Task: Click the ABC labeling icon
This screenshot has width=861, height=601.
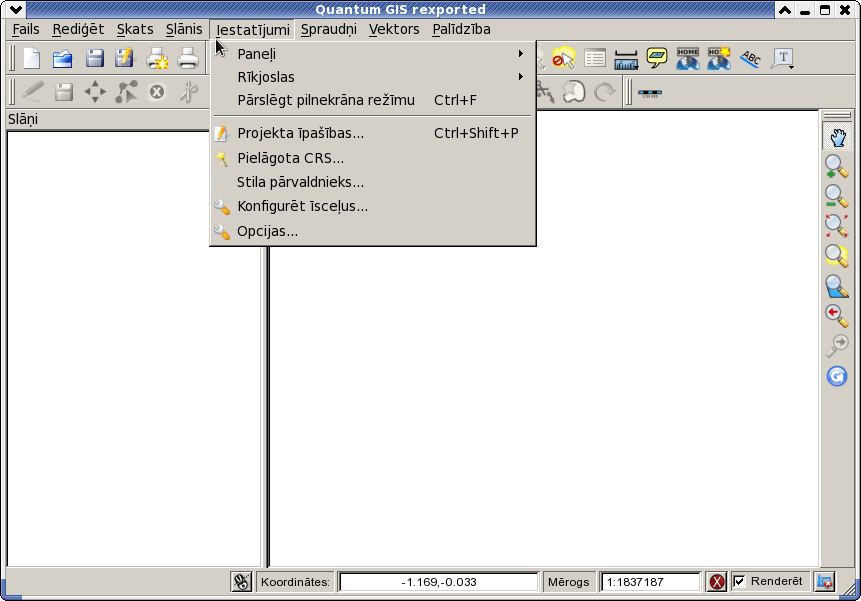Action: click(751, 58)
